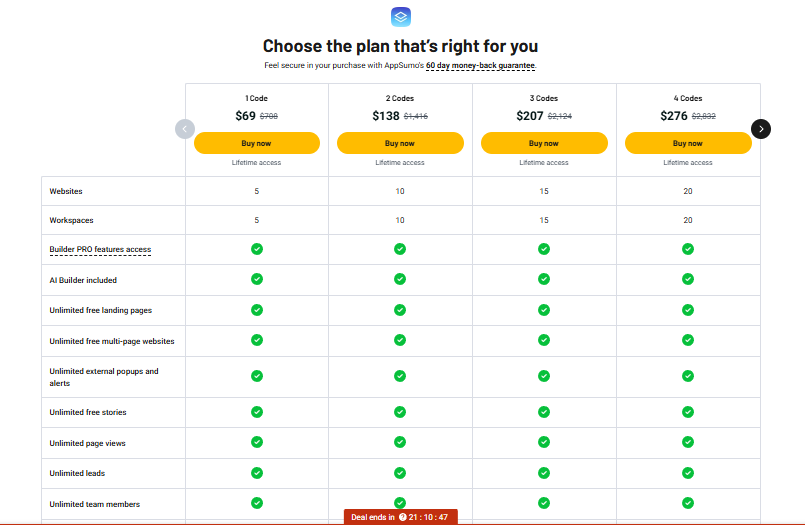Buy now for 3 Codes at $207
This screenshot has width=805, height=529.
[544, 143]
